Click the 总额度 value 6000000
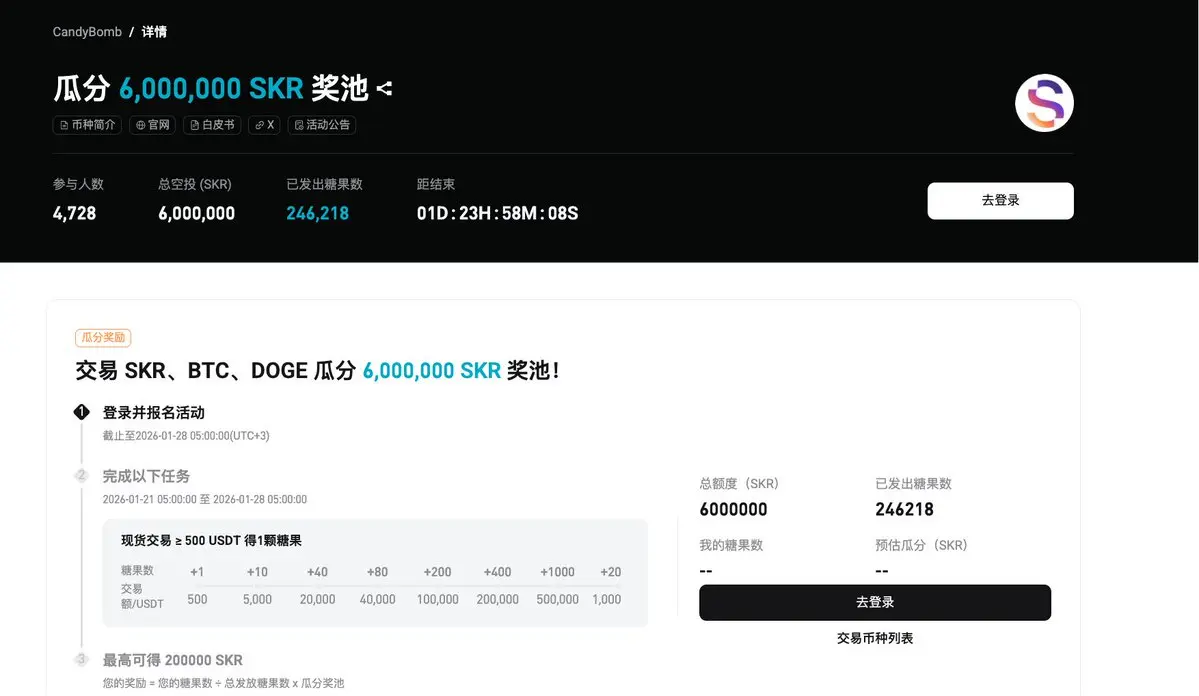1199x696 pixels. click(x=733, y=509)
